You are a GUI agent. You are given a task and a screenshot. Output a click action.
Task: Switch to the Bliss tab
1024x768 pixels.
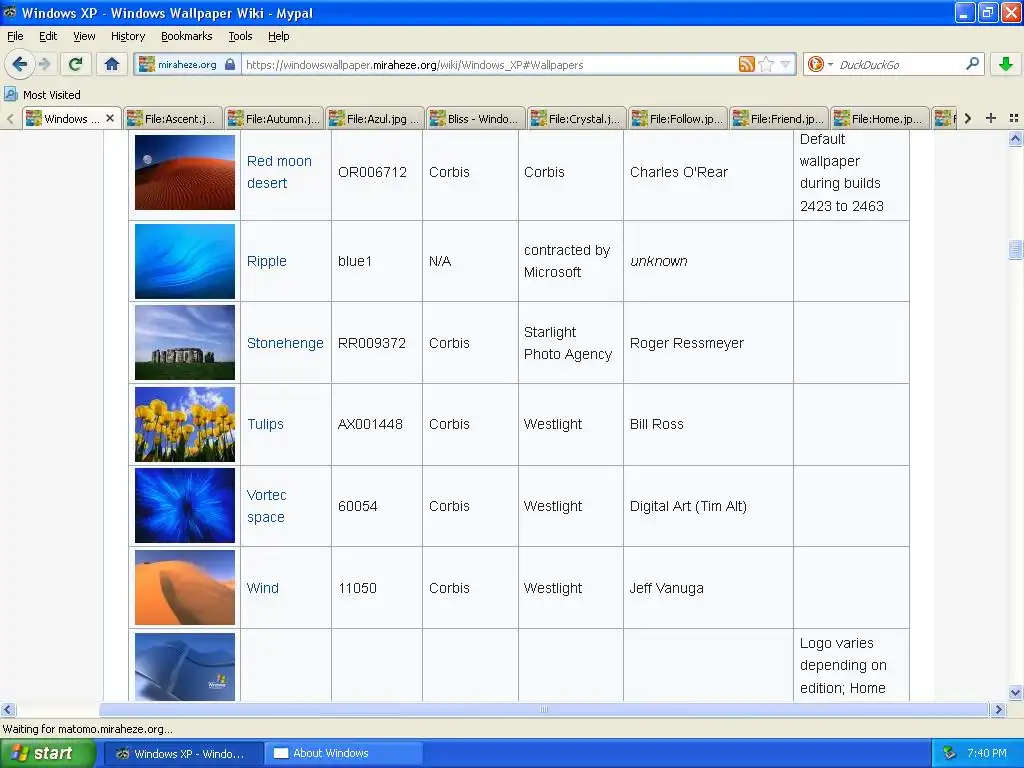[476, 119]
